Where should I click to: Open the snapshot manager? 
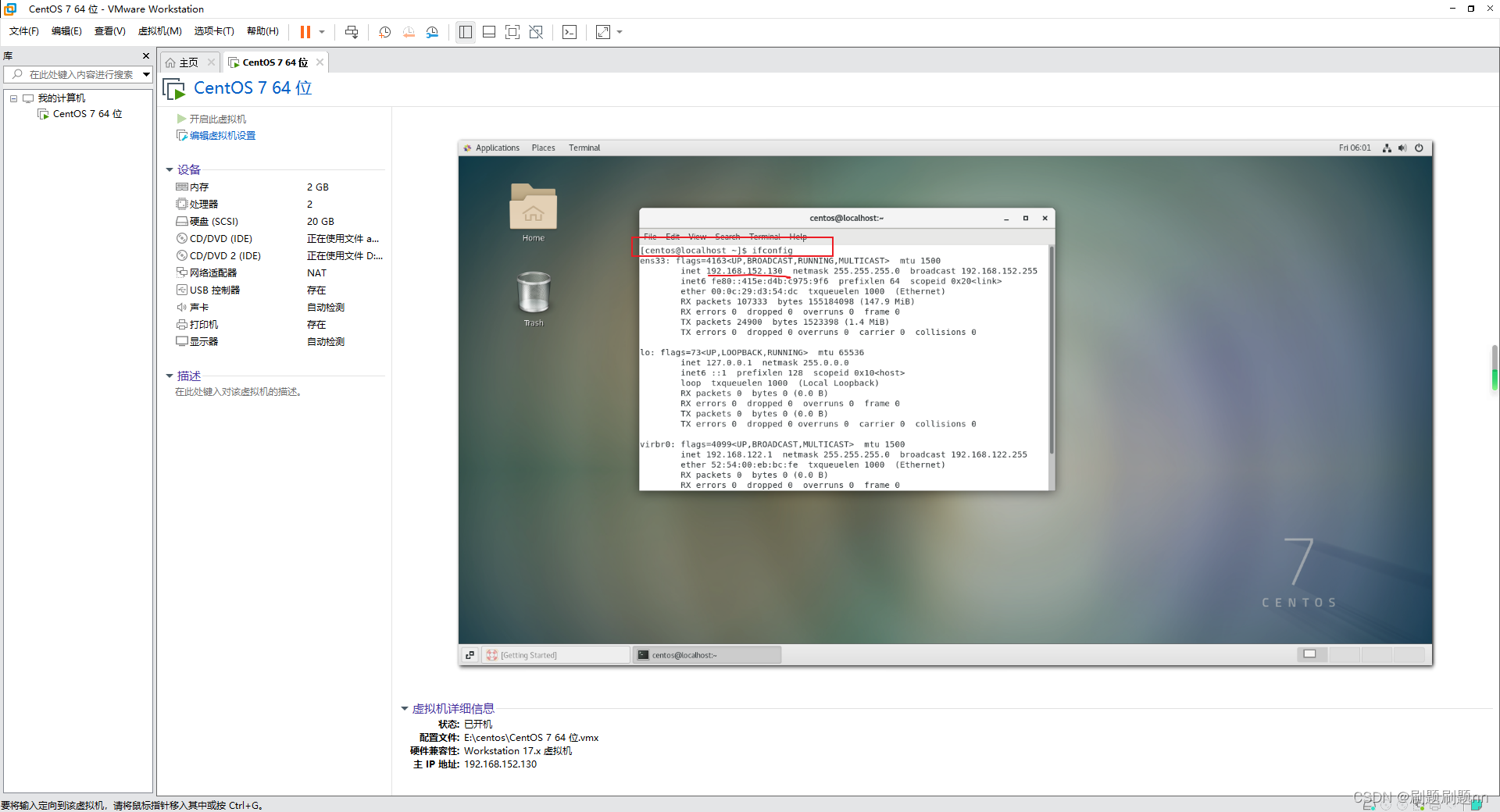[432, 32]
